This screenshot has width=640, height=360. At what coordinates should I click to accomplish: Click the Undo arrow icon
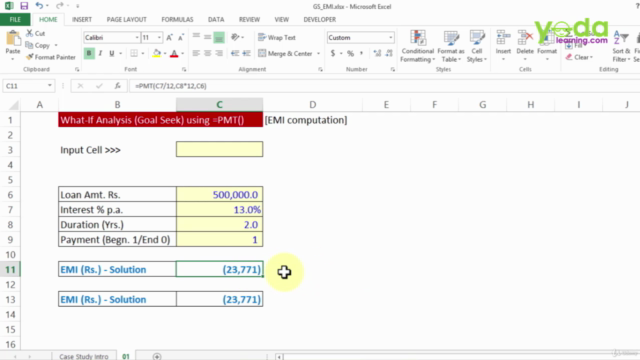39,6
